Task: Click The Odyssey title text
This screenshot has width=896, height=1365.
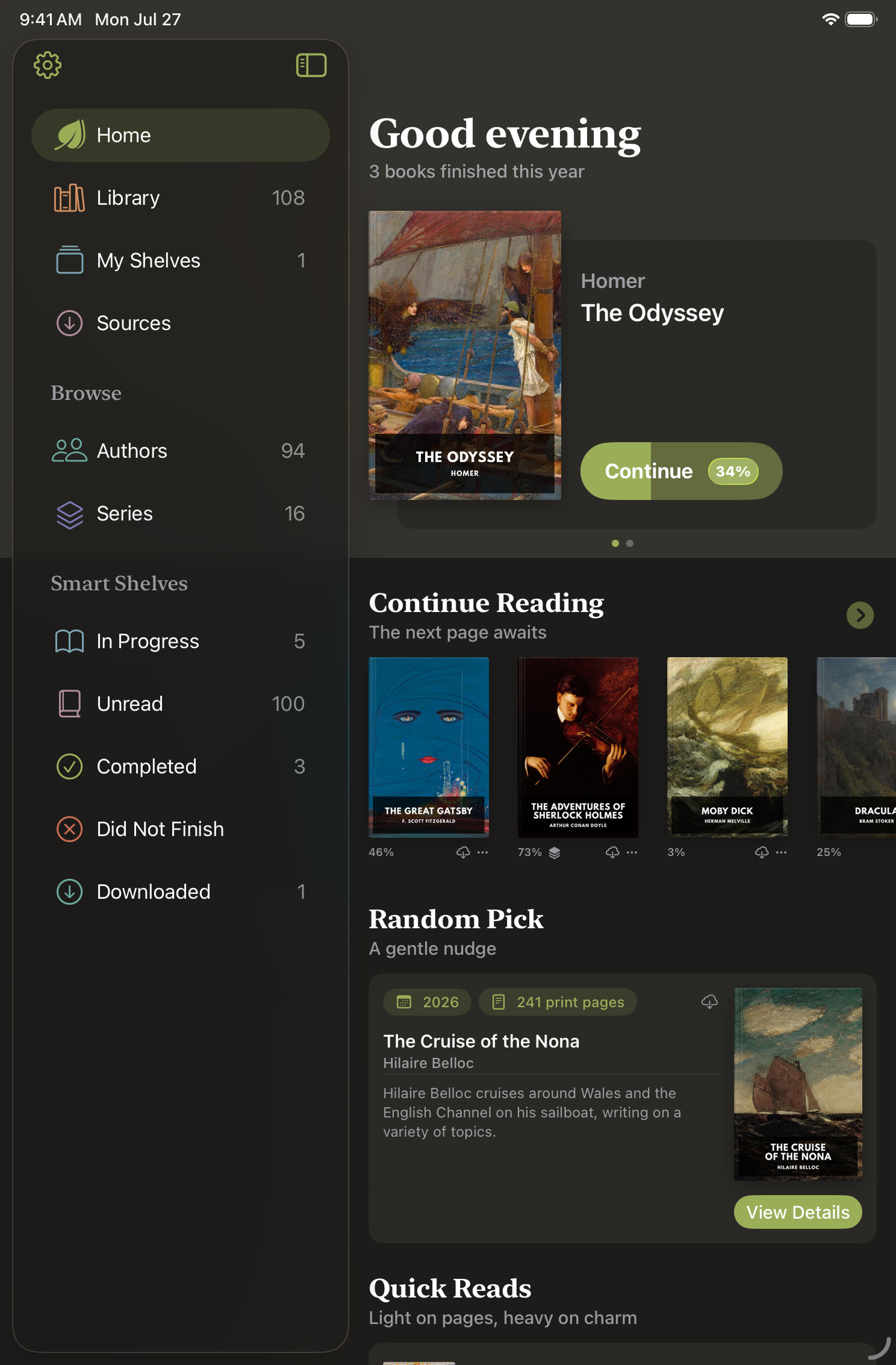Action: click(653, 313)
